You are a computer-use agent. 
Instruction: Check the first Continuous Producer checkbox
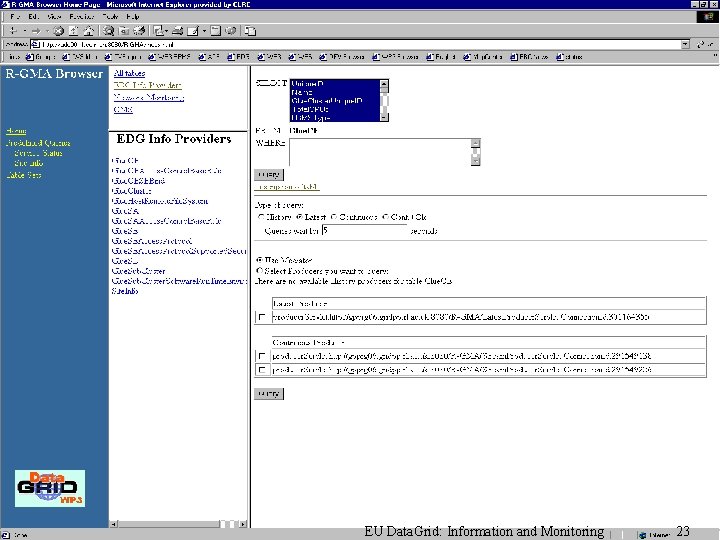(x=262, y=356)
